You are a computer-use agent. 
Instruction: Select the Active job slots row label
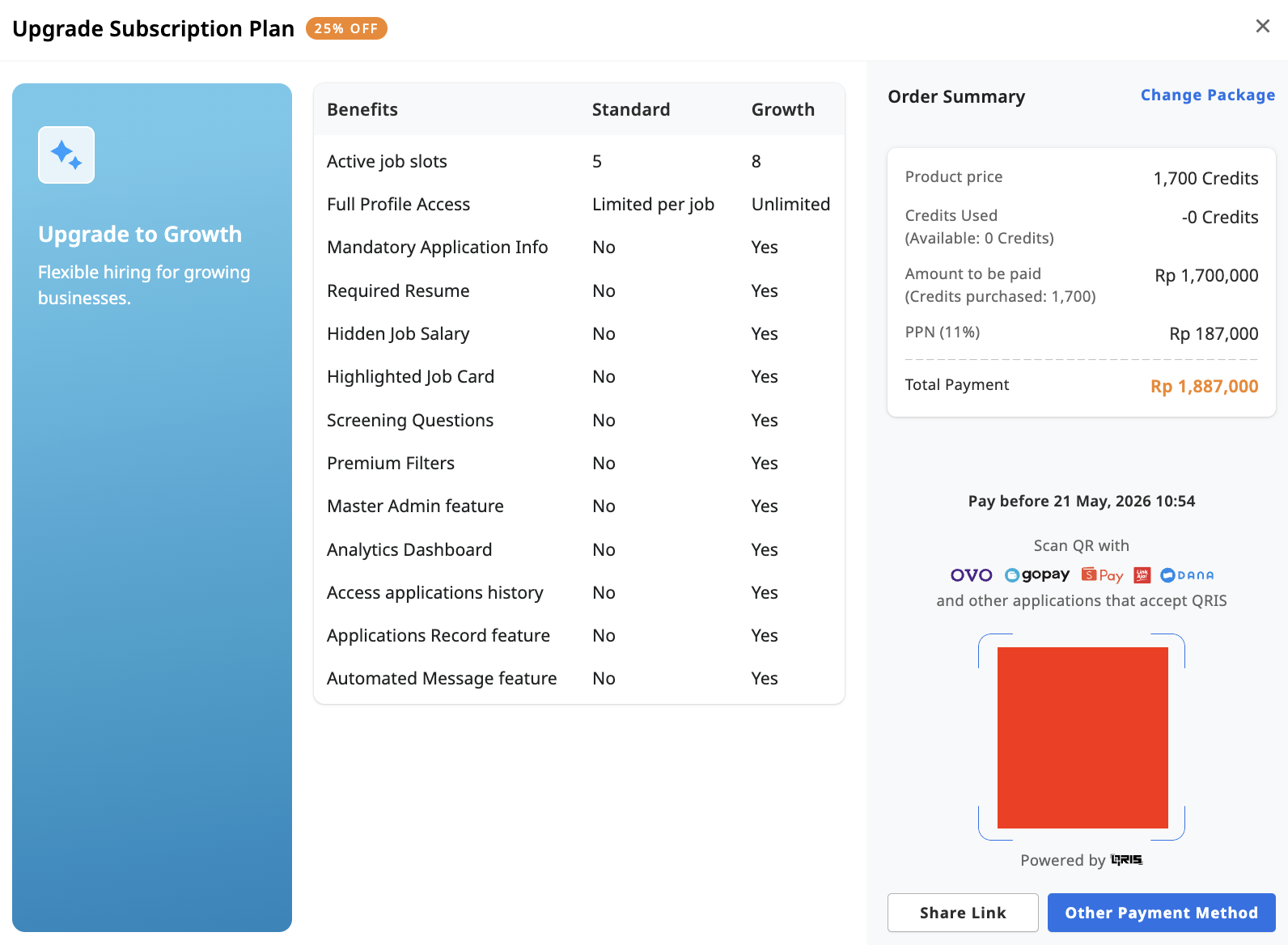point(387,162)
